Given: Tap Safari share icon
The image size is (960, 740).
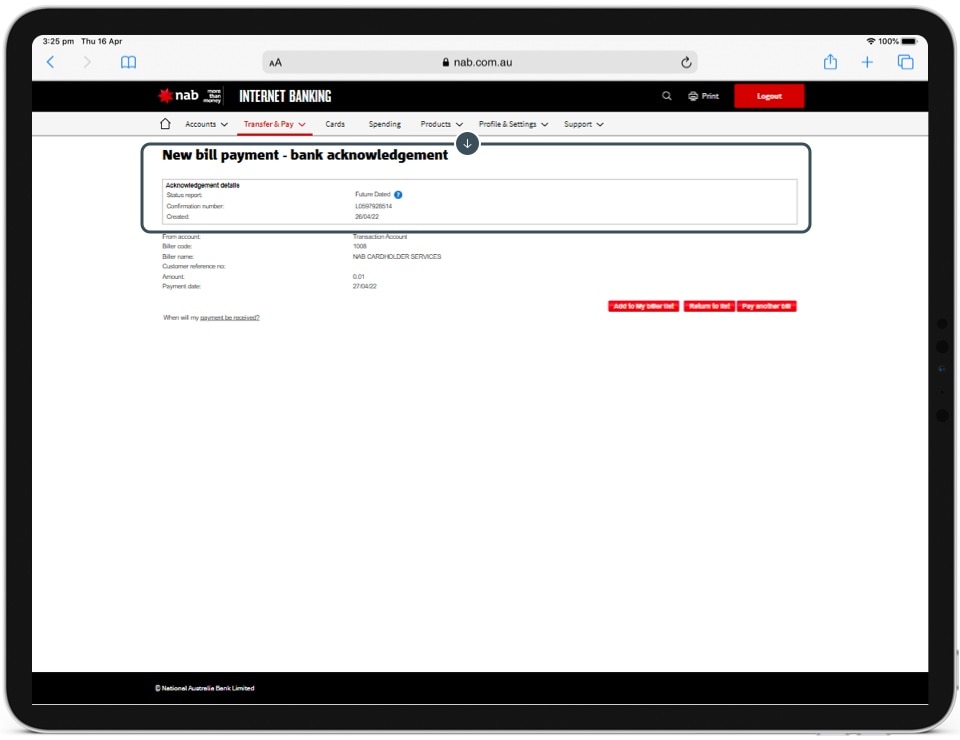Looking at the screenshot, I should [x=830, y=62].
